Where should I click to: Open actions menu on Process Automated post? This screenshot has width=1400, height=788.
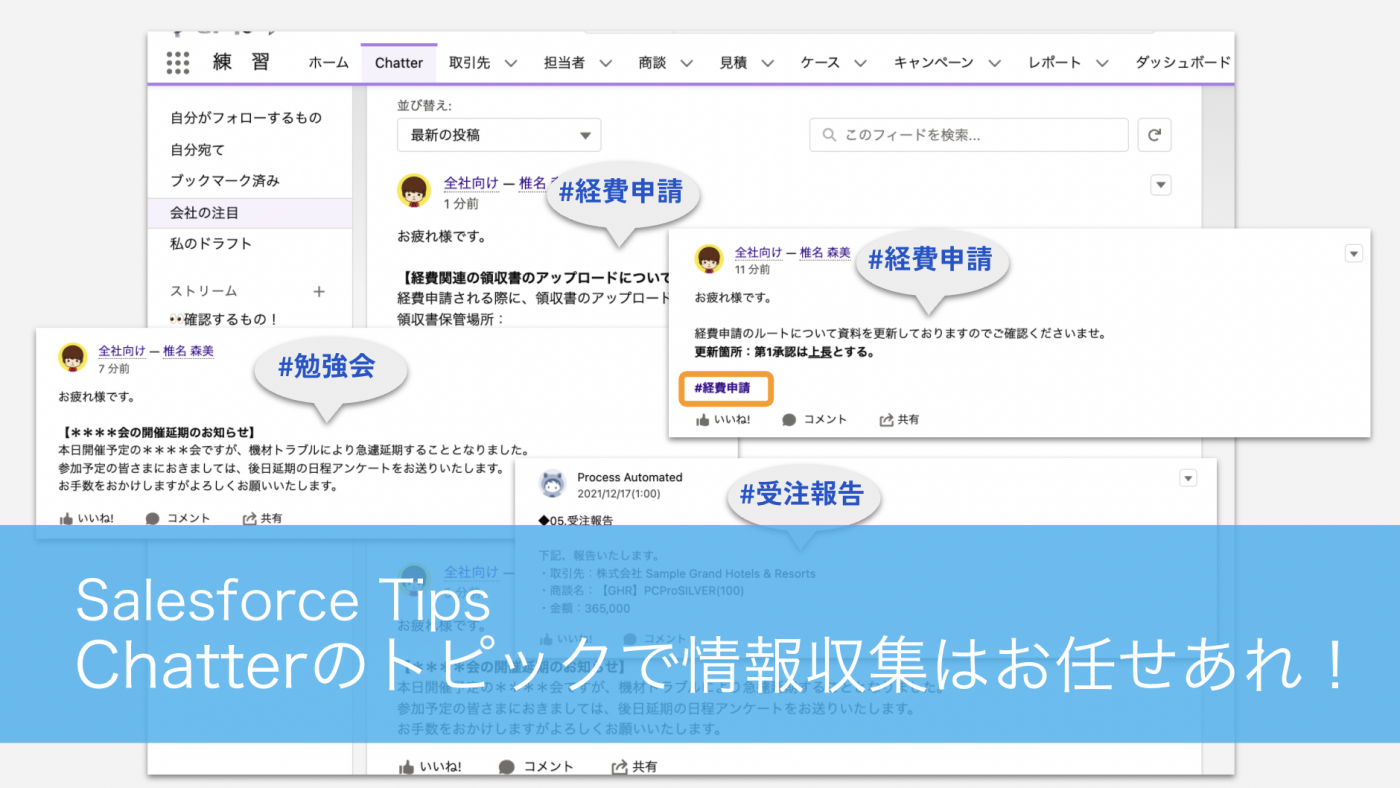[x=1188, y=478]
